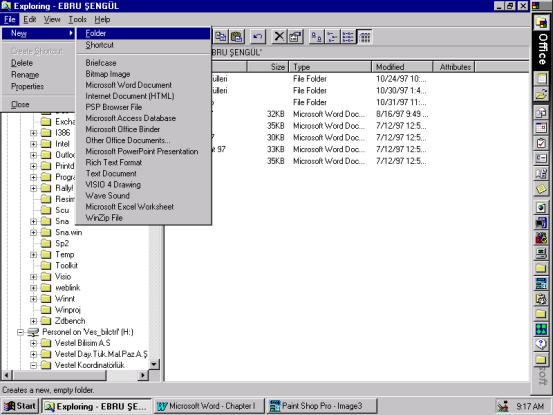
Task: Open the Edit menu
Action: (x=30, y=19)
